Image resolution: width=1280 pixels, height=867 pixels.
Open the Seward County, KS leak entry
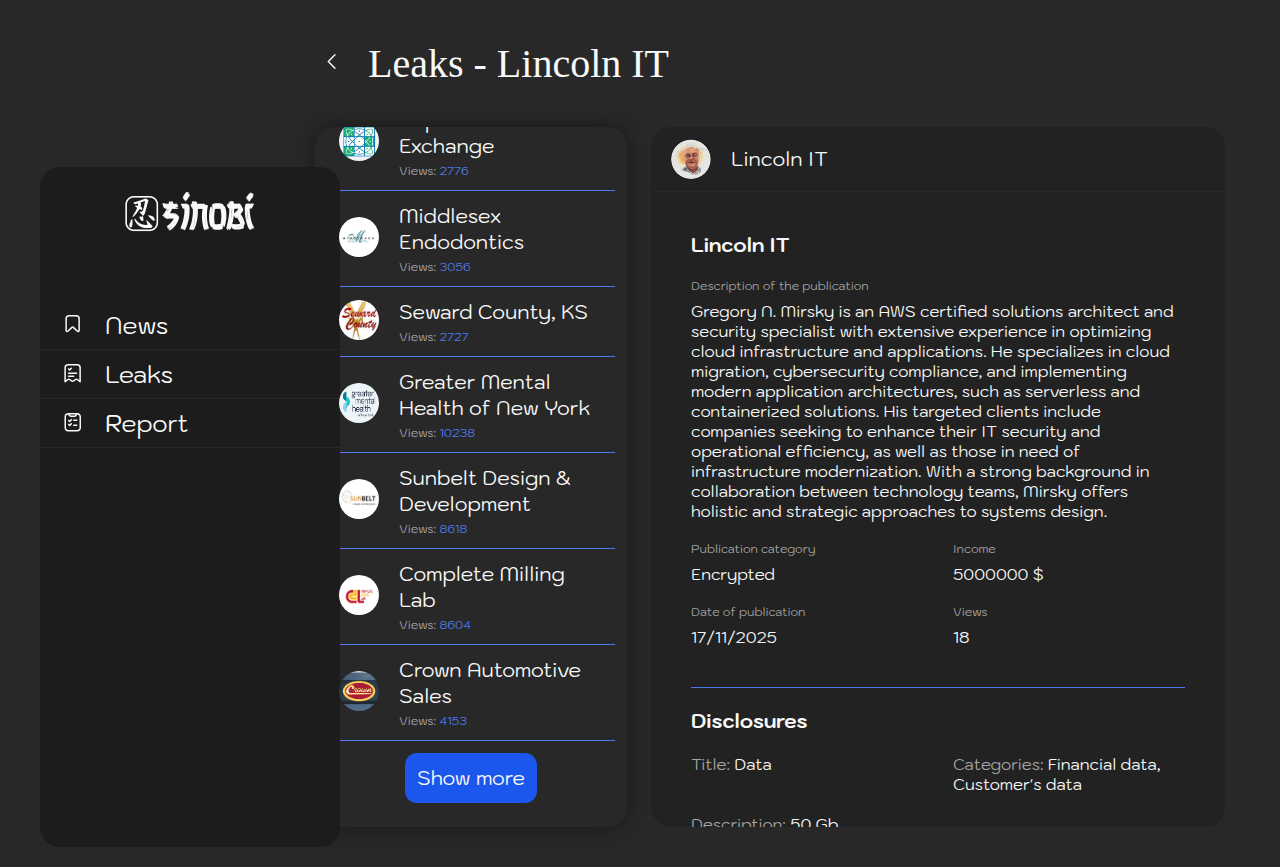pos(493,313)
